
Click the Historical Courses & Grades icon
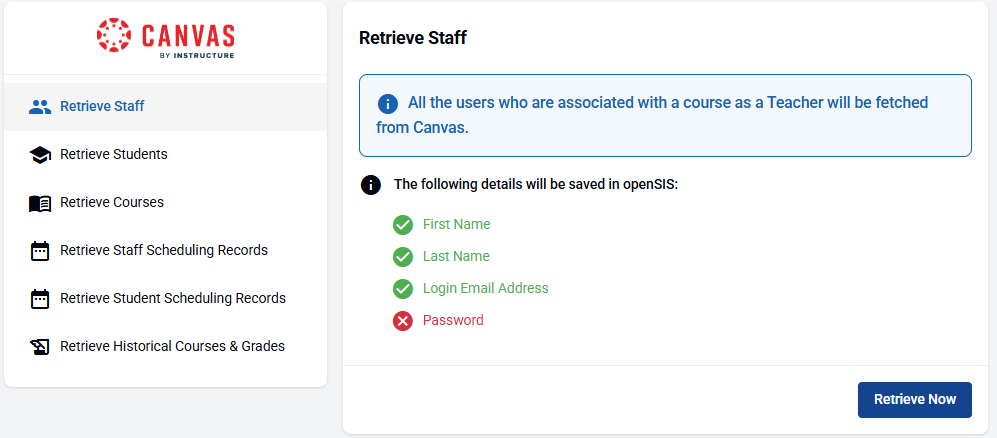click(x=40, y=347)
